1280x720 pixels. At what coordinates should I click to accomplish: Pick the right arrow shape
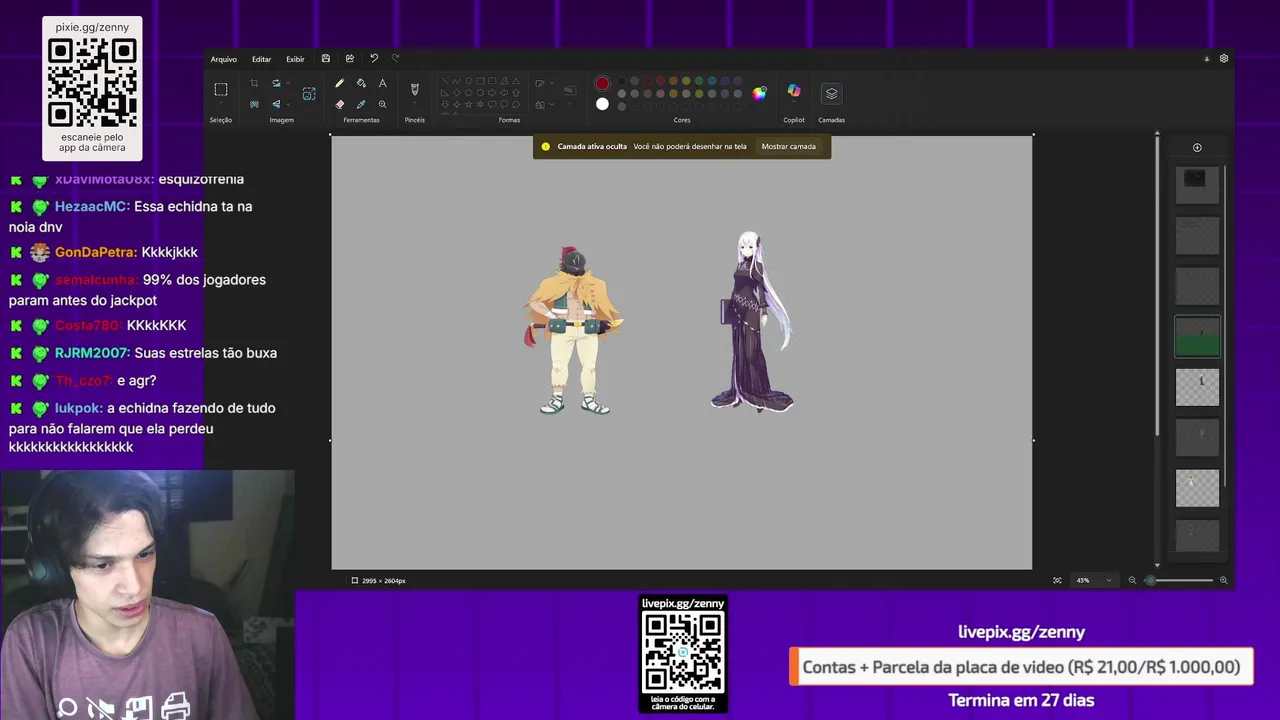pyautogui.click(x=492, y=92)
